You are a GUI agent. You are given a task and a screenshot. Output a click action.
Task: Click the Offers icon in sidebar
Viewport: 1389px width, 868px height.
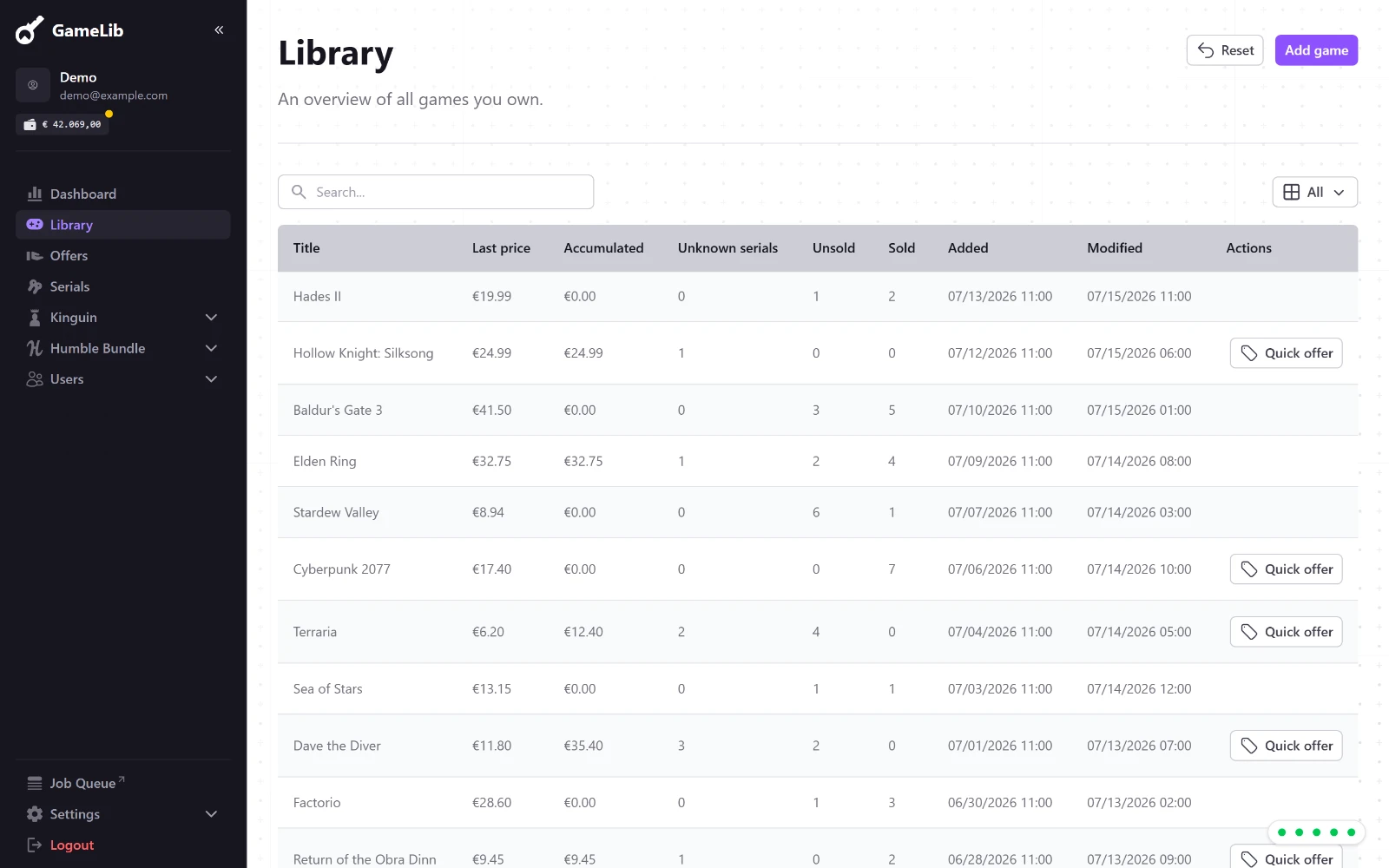(x=35, y=256)
